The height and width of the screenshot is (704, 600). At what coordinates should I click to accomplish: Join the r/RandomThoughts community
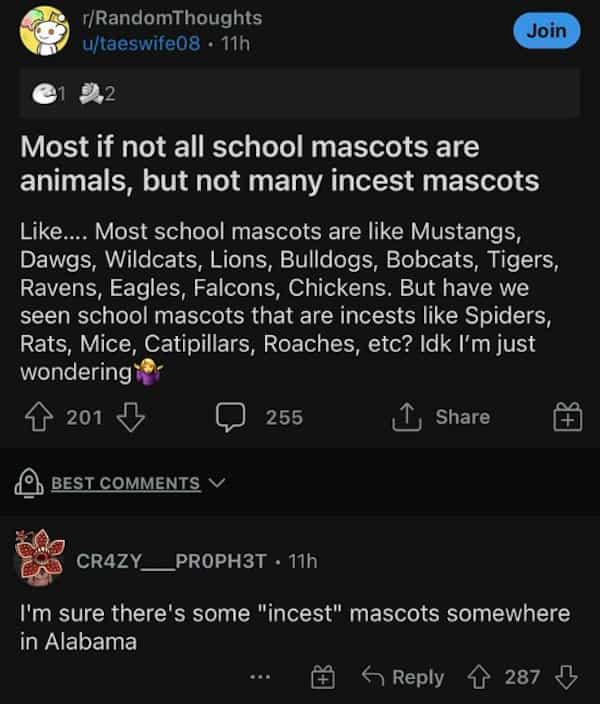point(546,30)
